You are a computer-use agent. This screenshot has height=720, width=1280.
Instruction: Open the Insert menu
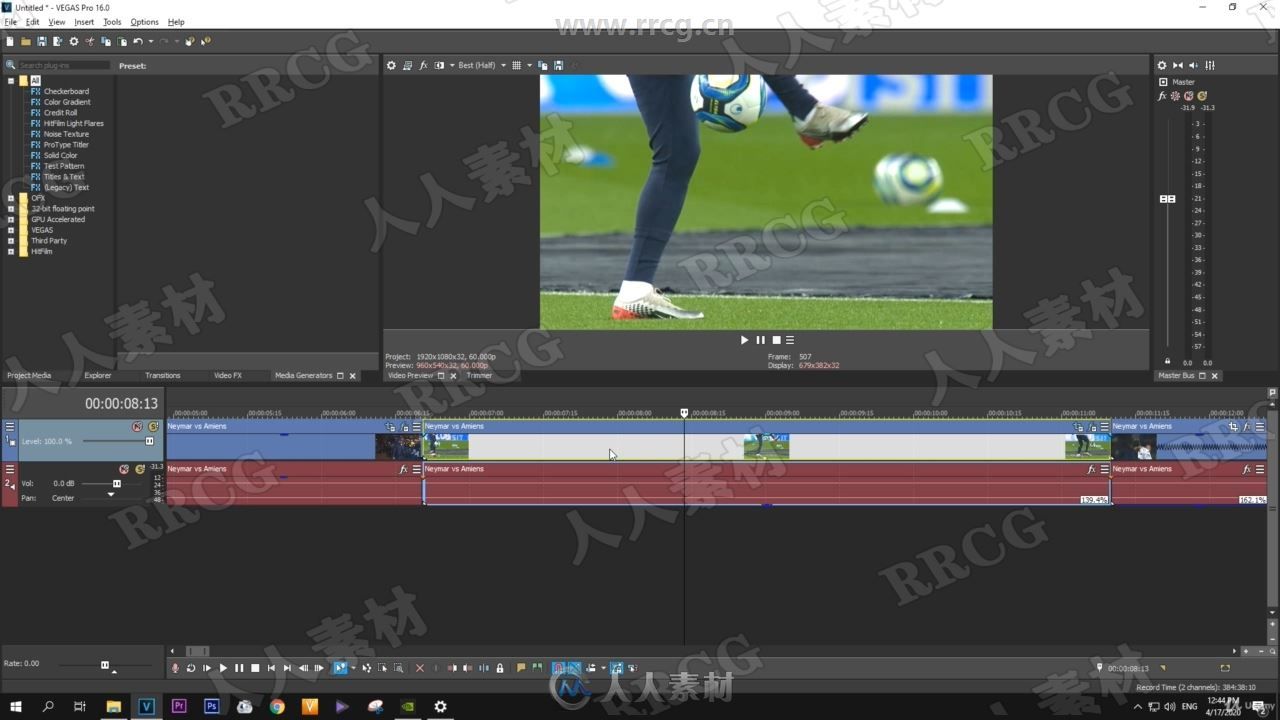[84, 21]
